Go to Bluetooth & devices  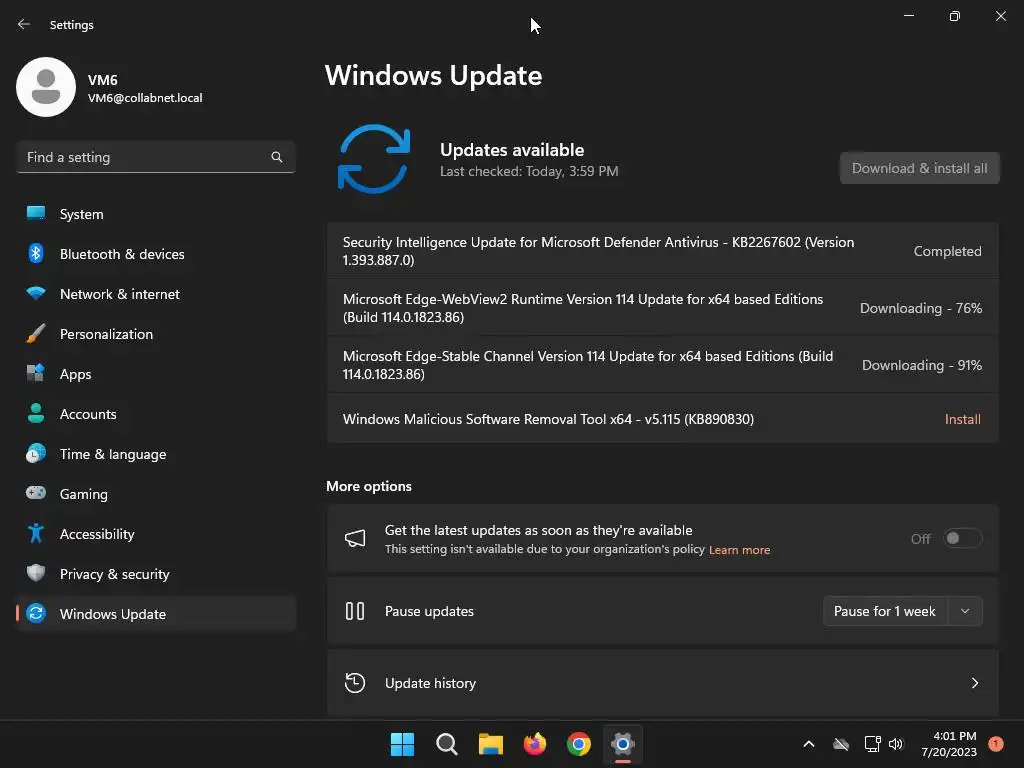coord(155,253)
